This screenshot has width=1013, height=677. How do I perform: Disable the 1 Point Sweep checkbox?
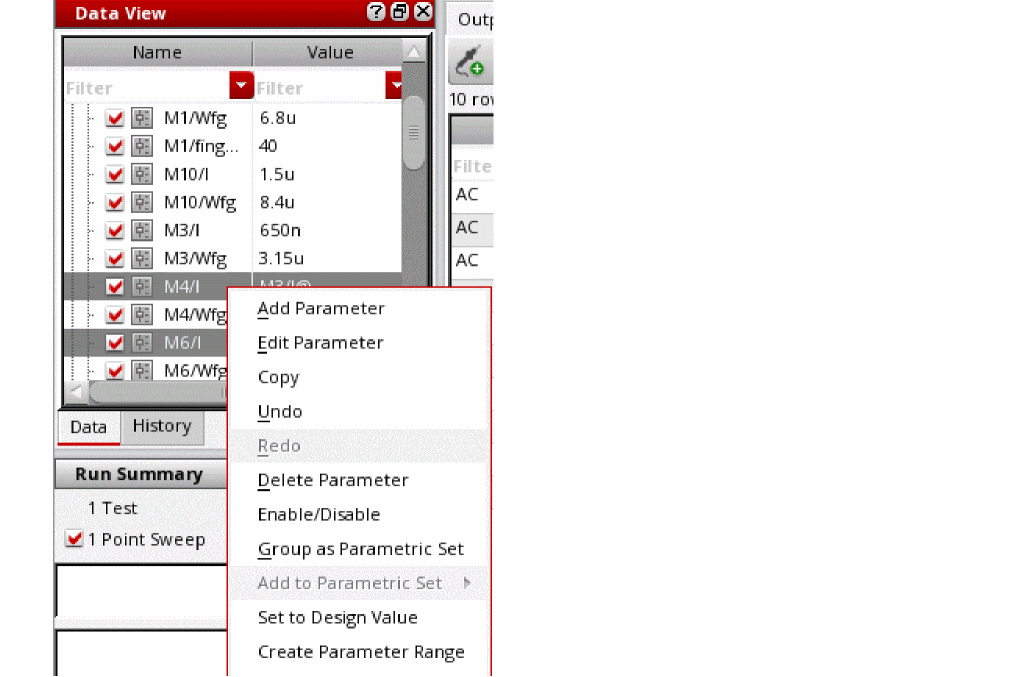74,538
